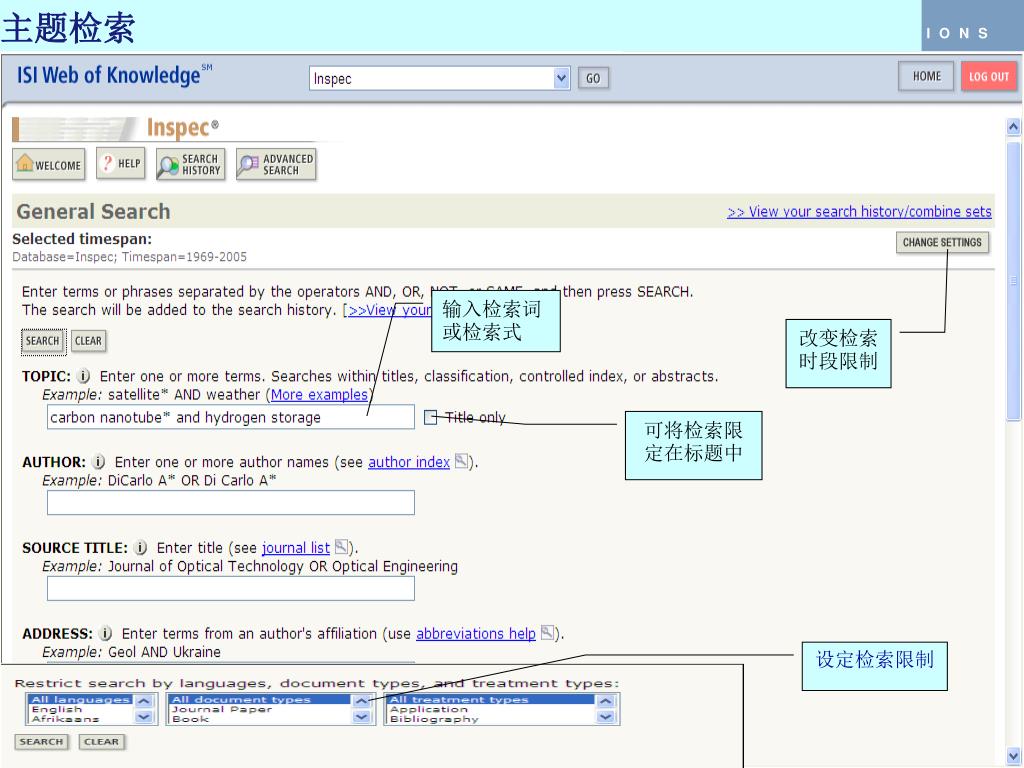Click the SOURCE TITLE info icon

[x=140, y=547]
